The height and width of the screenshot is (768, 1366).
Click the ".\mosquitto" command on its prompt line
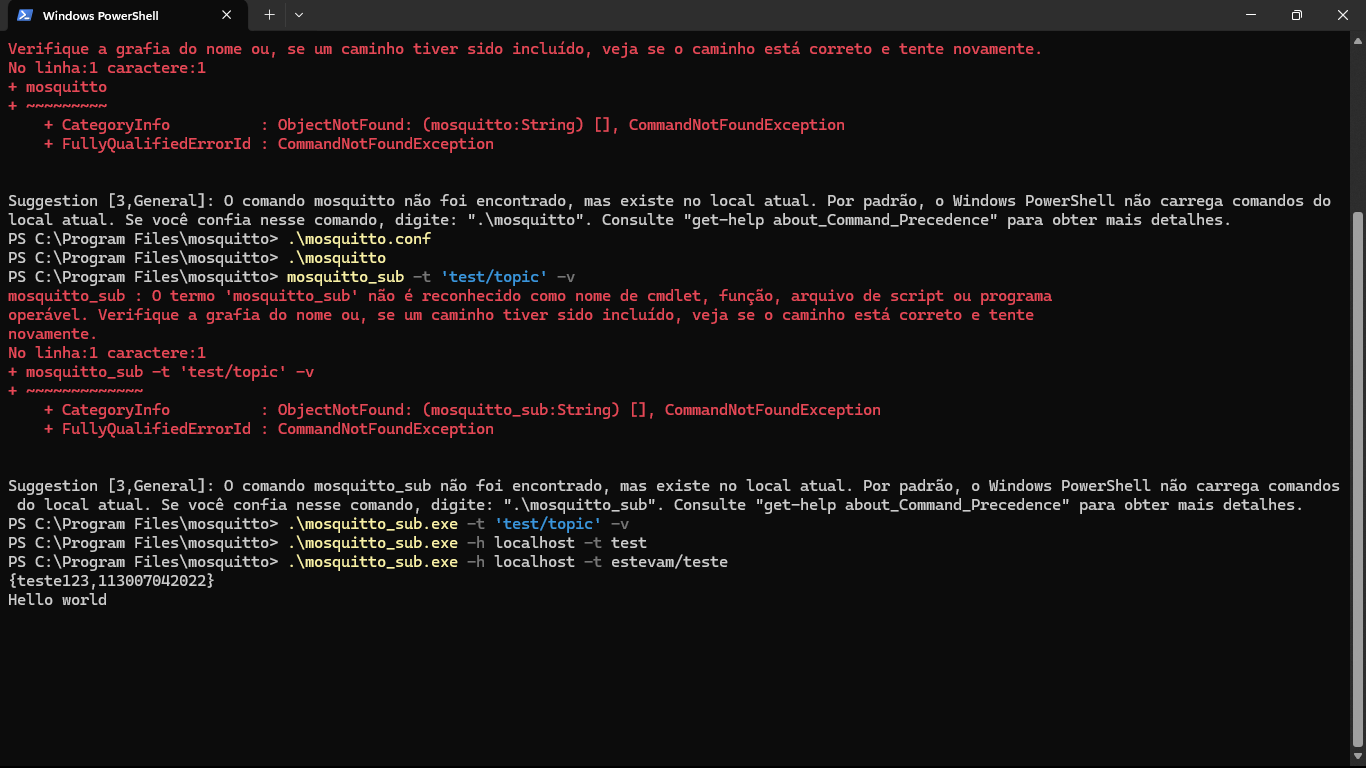(336, 258)
